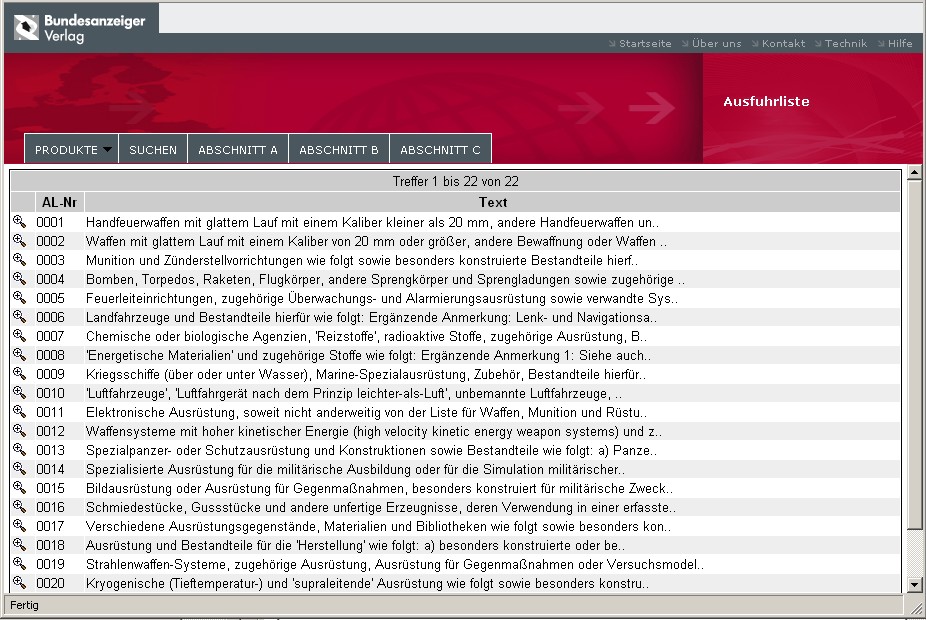
Task: Open details magnifier icon for row 0015
Action: coord(19,488)
